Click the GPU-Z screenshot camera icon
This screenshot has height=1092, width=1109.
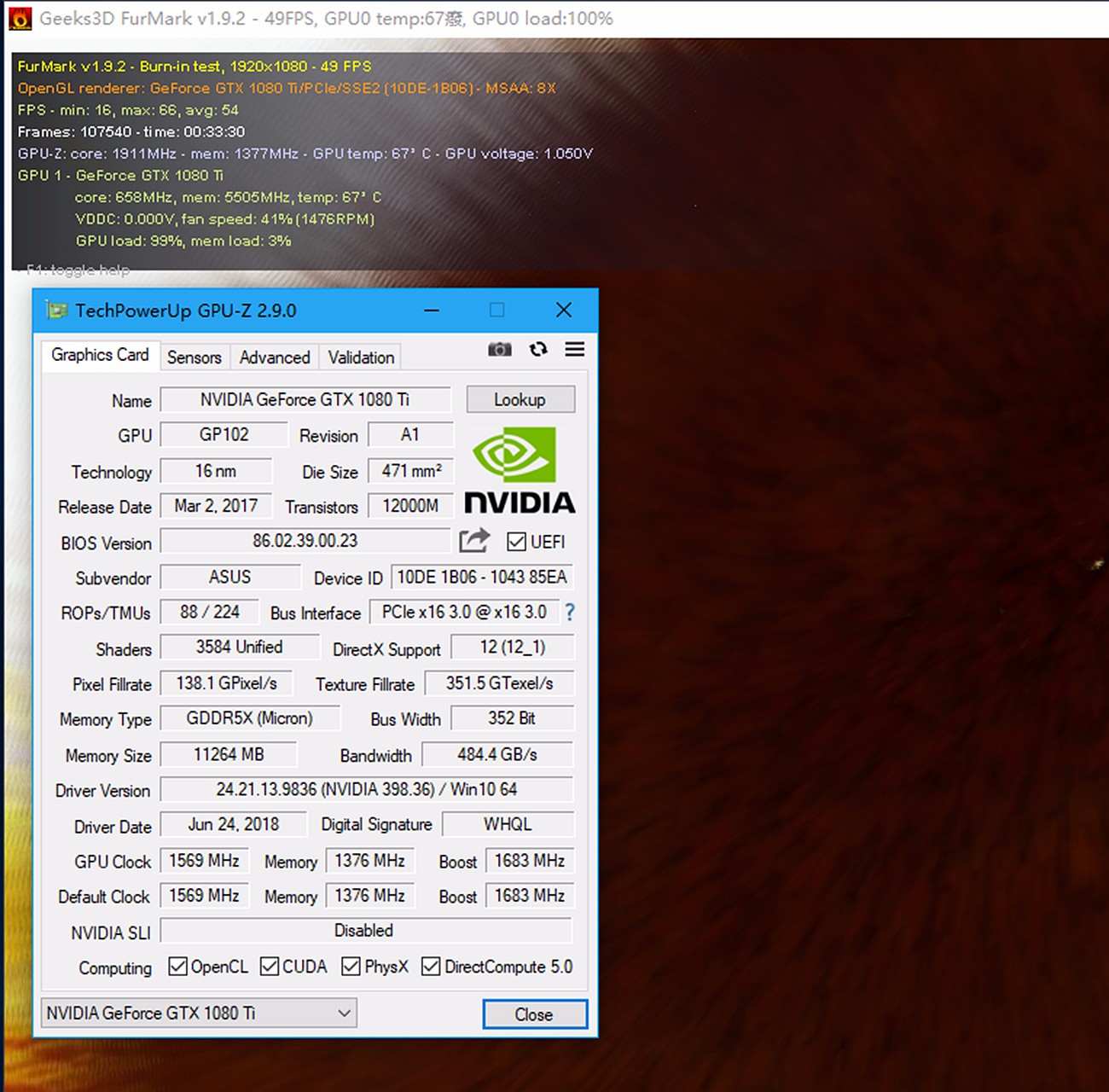point(500,349)
